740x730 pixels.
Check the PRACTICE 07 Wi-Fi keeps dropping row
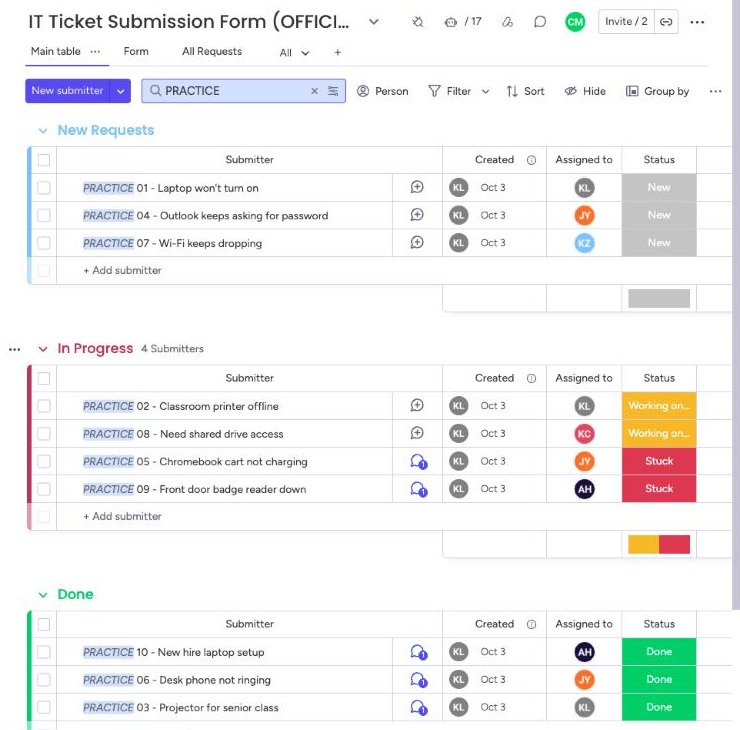44,243
